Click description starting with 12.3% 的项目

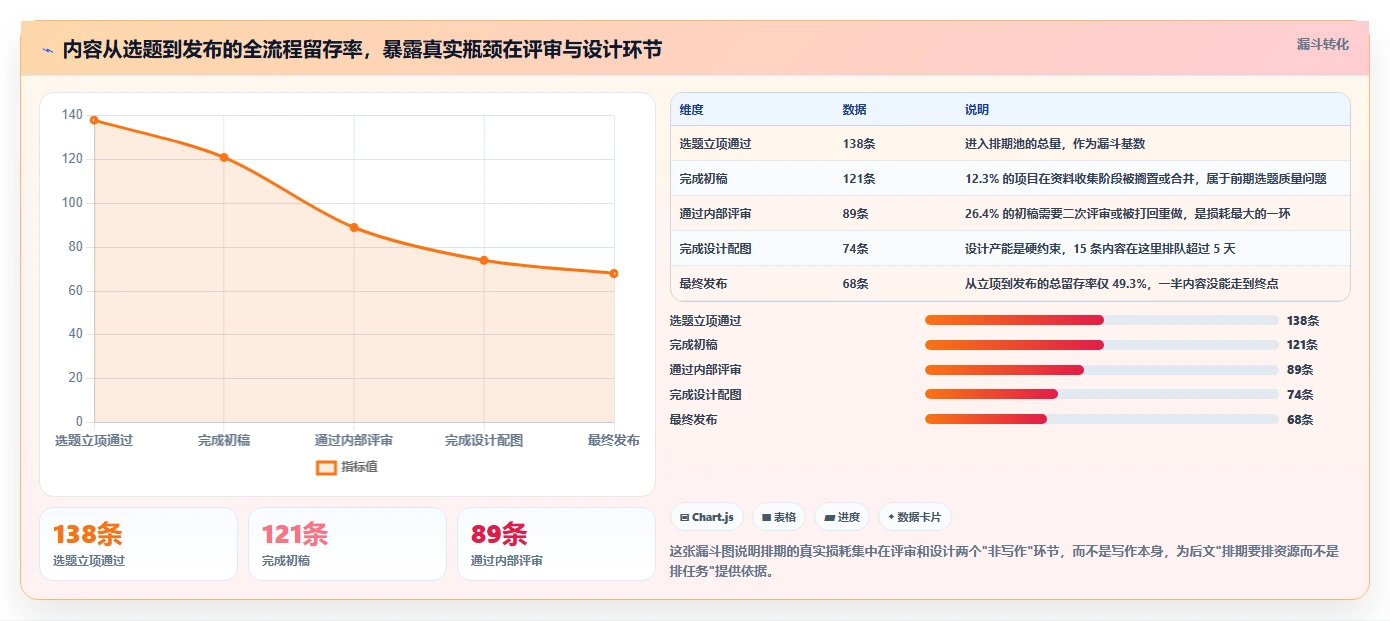coord(1145,179)
